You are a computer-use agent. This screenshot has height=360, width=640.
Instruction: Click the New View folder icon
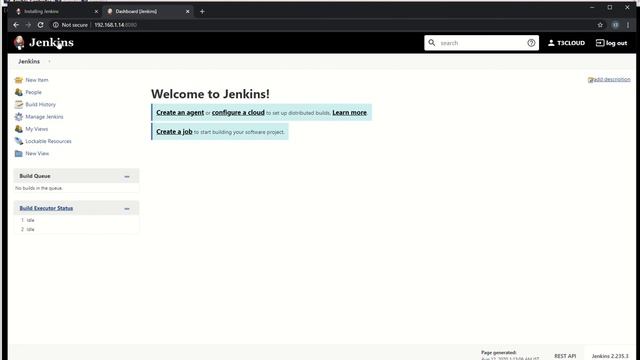(19, 153)
